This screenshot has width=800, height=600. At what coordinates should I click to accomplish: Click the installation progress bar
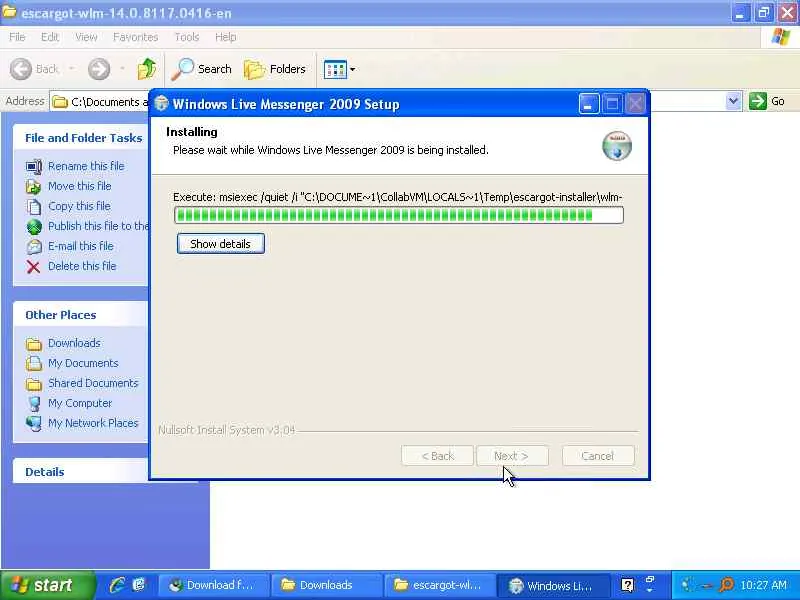coord(398,215)
